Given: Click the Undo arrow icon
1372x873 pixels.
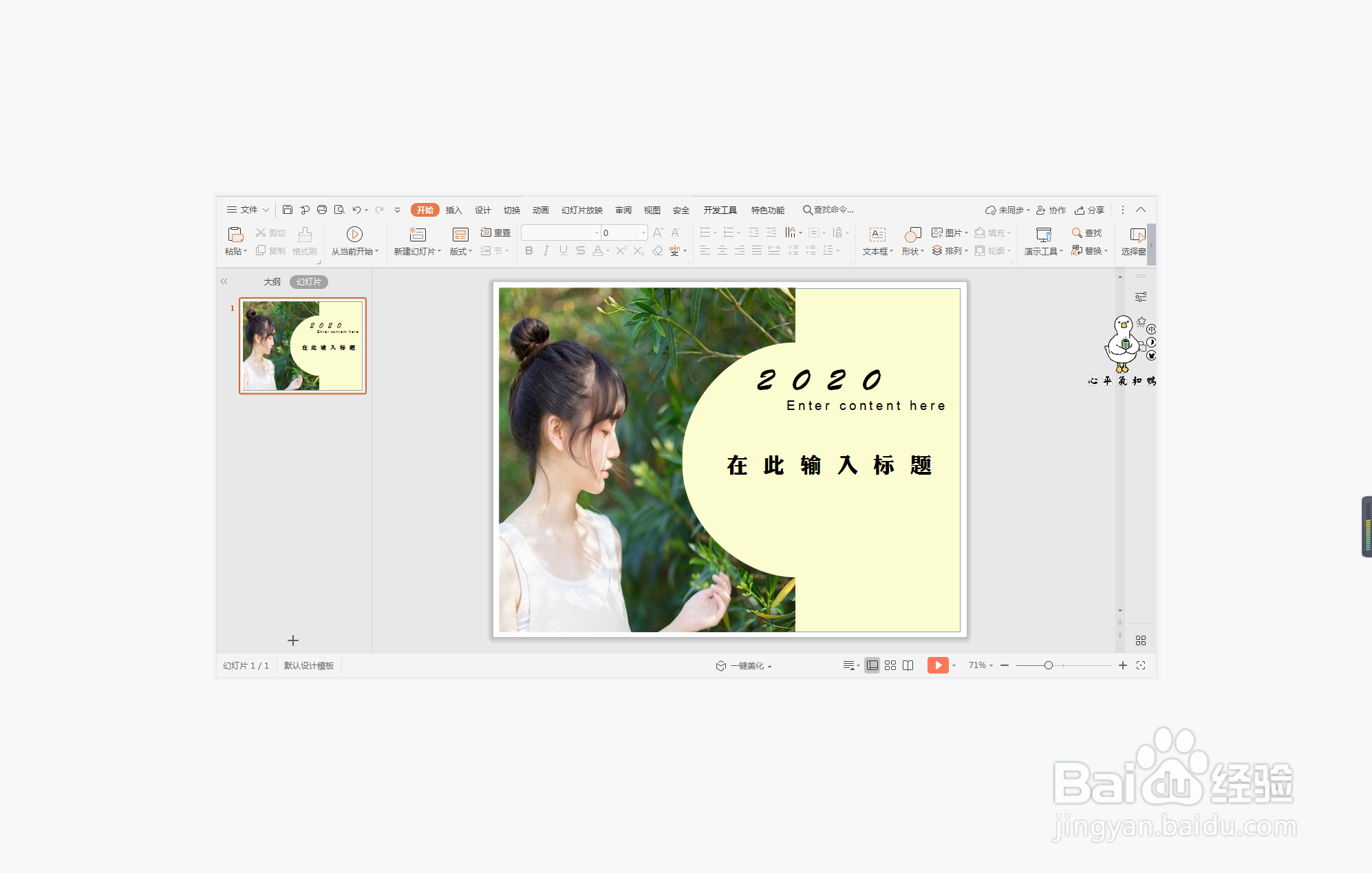Looking at the screenshot, I should 356,210.
